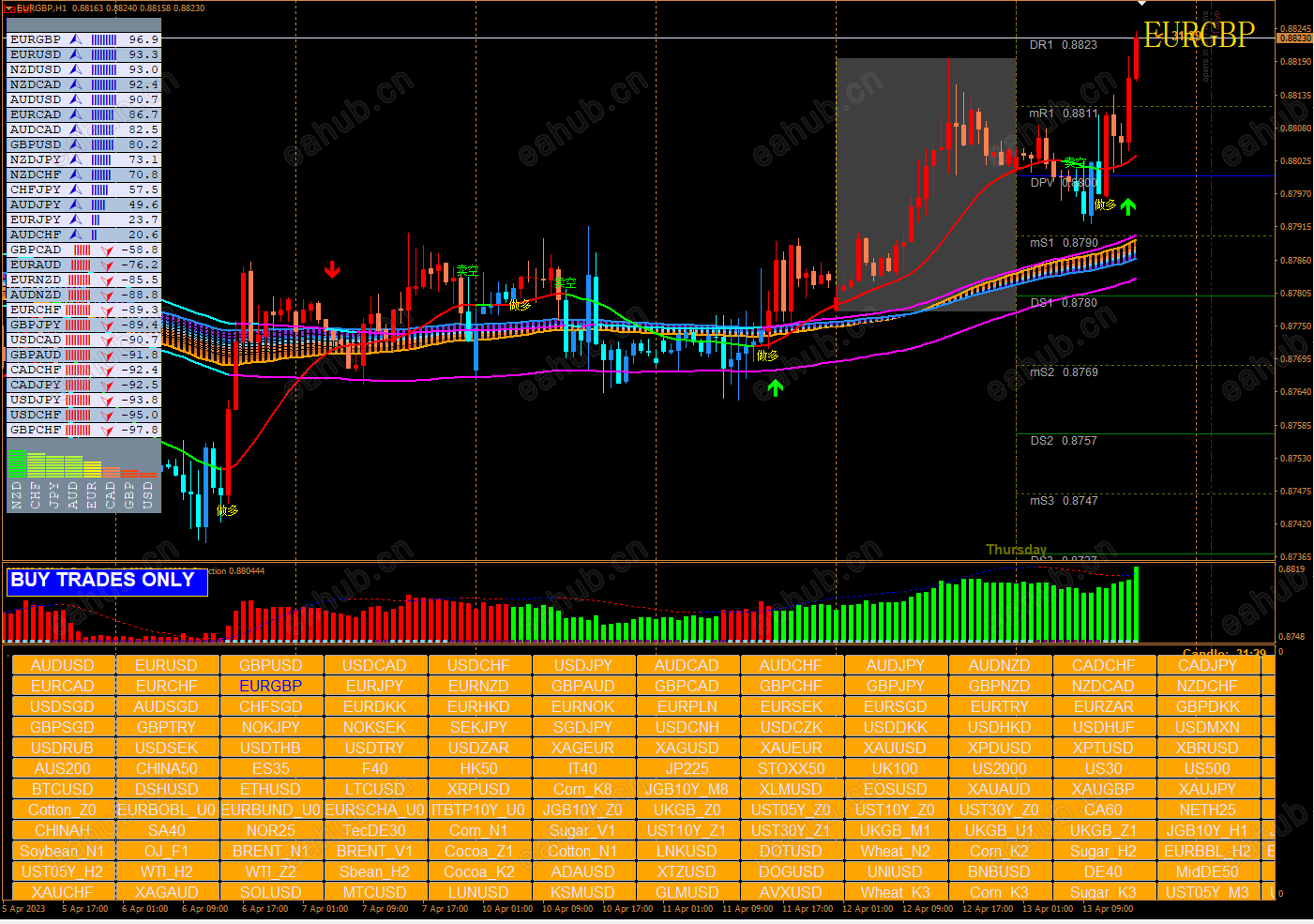The image size is (1314, 924).
Task: Open the CHINA50 symbol button
Action: pyautogui.click(x=167, y=768)
